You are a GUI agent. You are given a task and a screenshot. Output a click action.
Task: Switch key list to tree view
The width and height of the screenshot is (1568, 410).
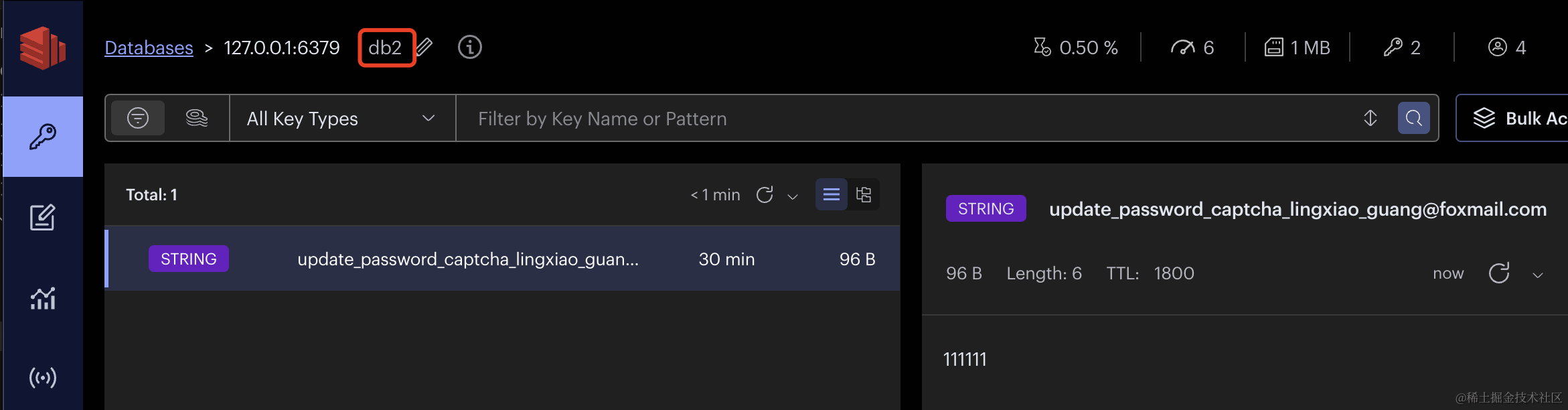tap(864, 195)
